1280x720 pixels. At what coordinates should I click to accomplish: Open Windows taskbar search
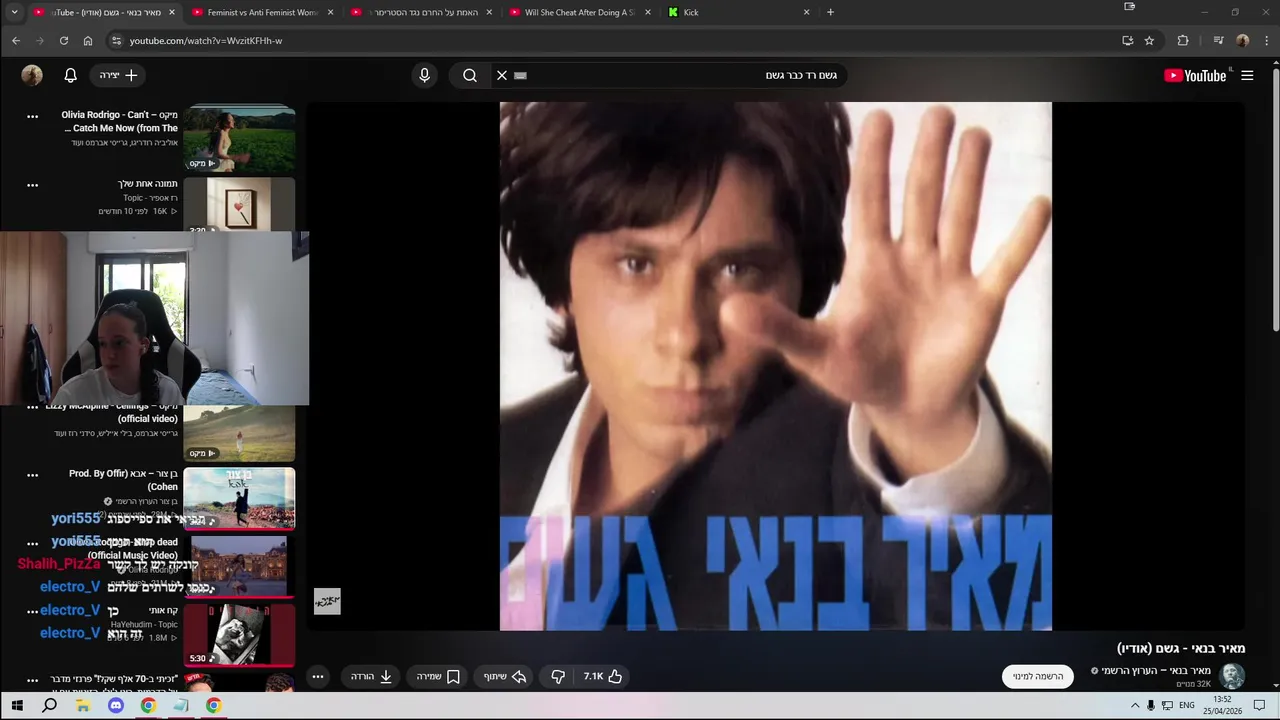click(49, 705)
